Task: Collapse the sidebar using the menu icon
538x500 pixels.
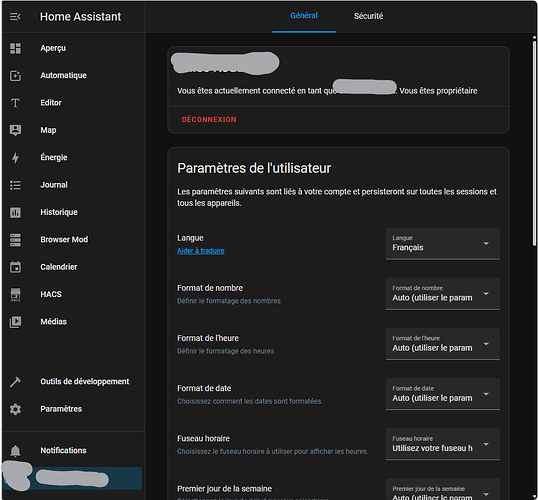Action: click(15, 16)
